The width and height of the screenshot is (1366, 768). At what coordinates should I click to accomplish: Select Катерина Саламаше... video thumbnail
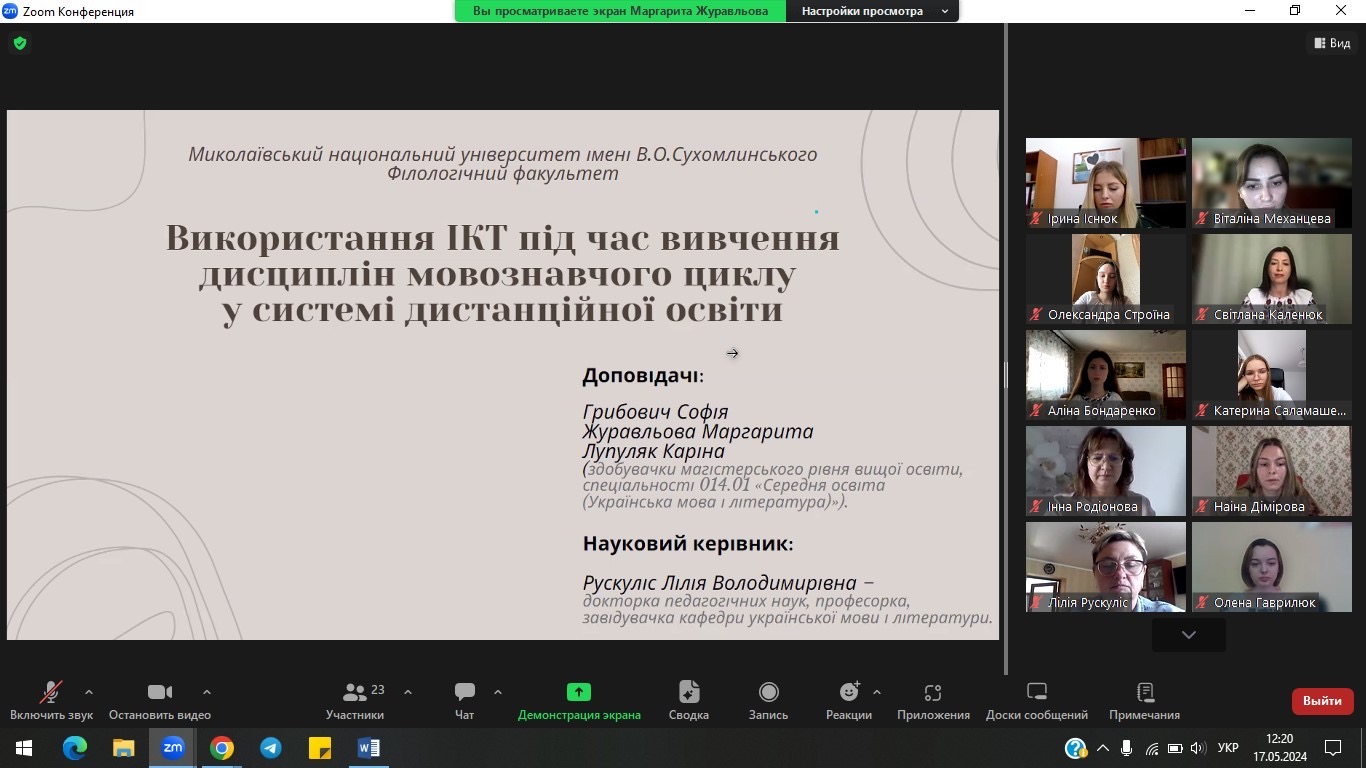click(x=1272, y=375)
